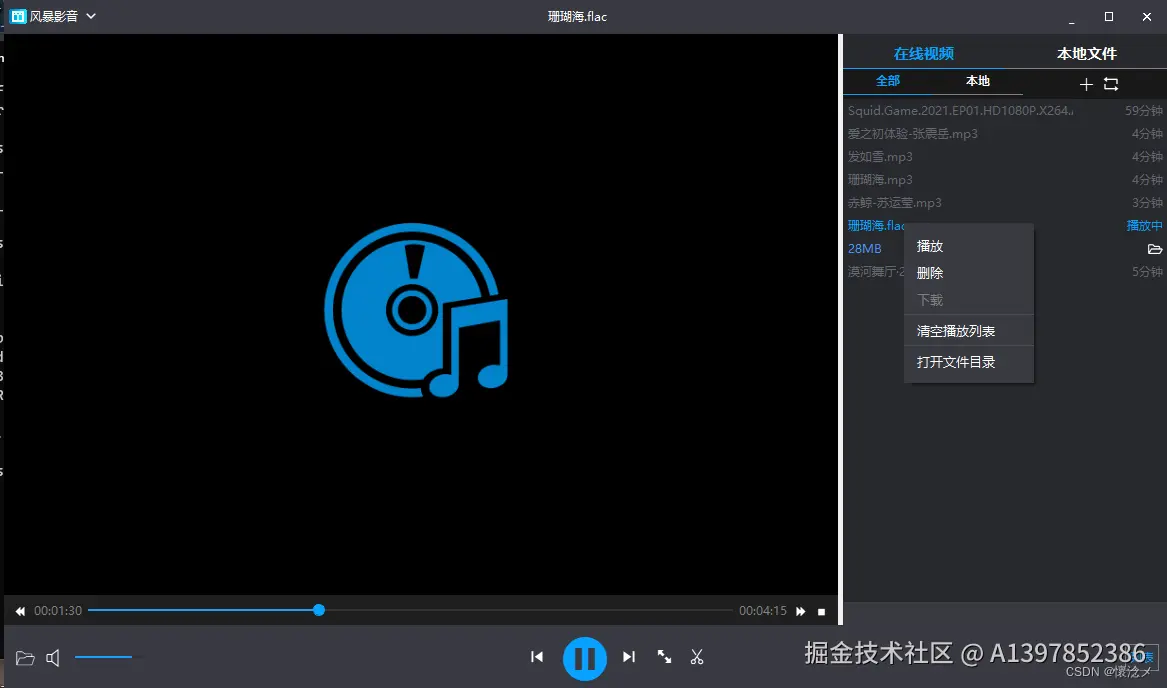Switch to the 本地文件 tab
This screenshot has height=688, width=1167.
tap(1087, 54)
